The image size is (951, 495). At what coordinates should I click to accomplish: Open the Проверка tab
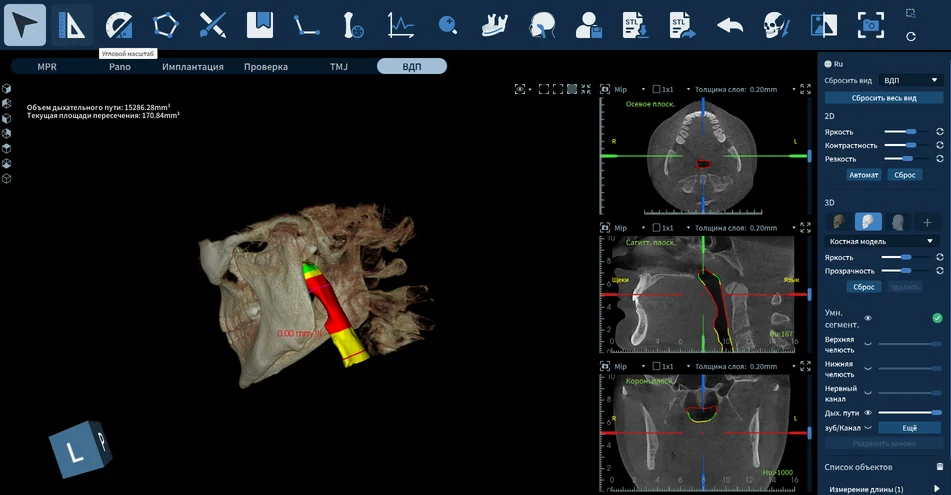[x=266, y=67]
